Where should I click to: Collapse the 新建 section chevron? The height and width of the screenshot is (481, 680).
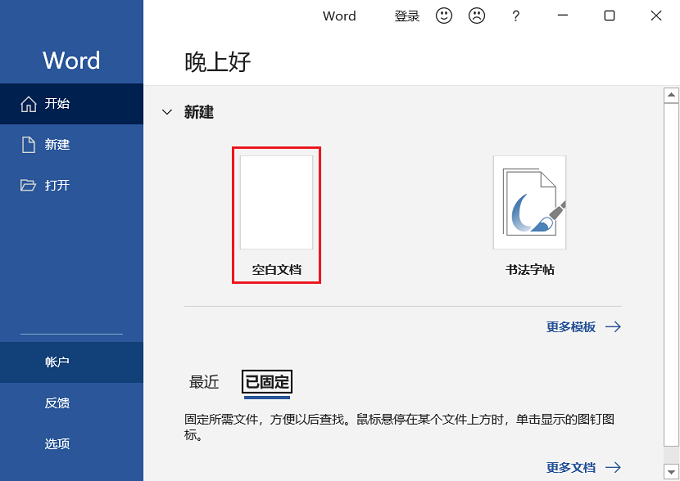167,112
